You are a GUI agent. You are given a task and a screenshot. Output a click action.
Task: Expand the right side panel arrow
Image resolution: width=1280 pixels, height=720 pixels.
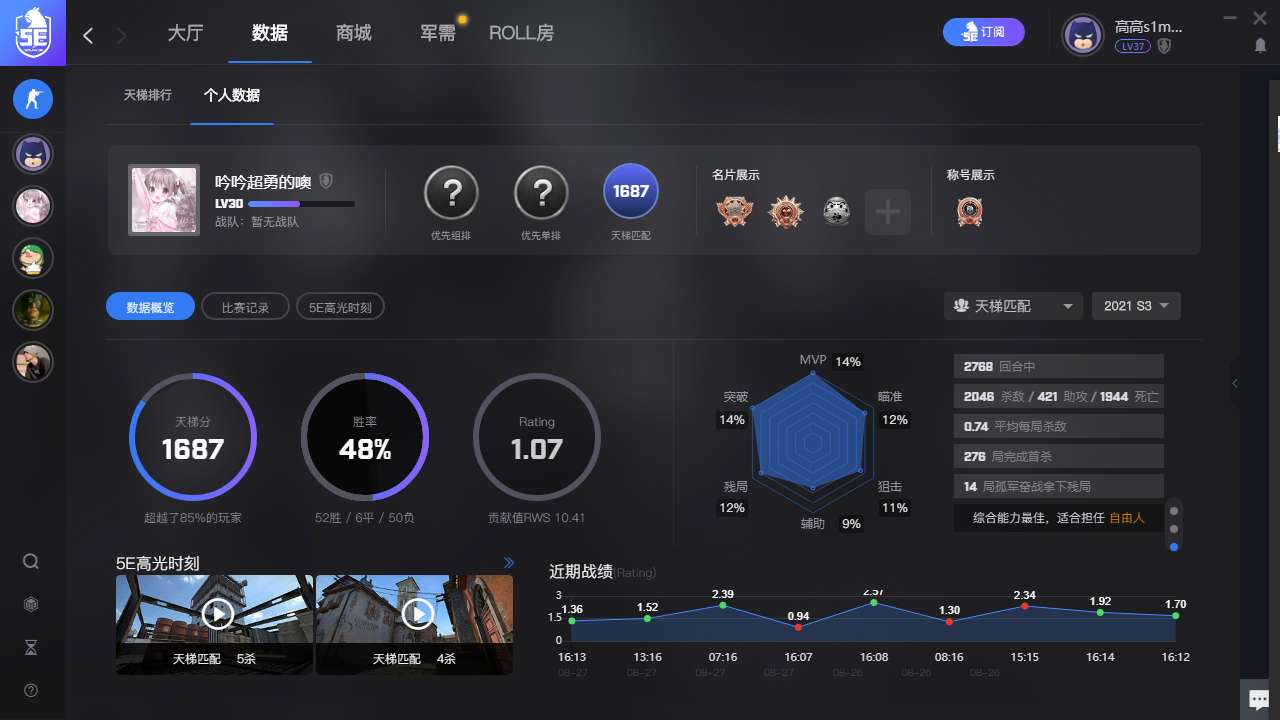[1235, 383]
